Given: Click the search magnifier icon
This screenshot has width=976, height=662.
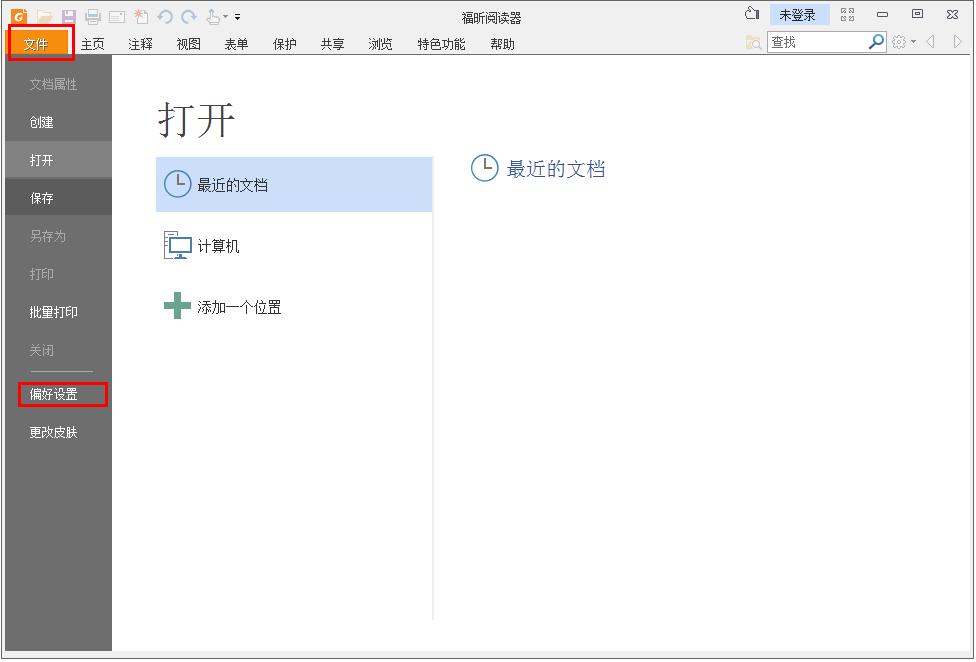Looking at the screenshot, I should [x=874, y=43].
